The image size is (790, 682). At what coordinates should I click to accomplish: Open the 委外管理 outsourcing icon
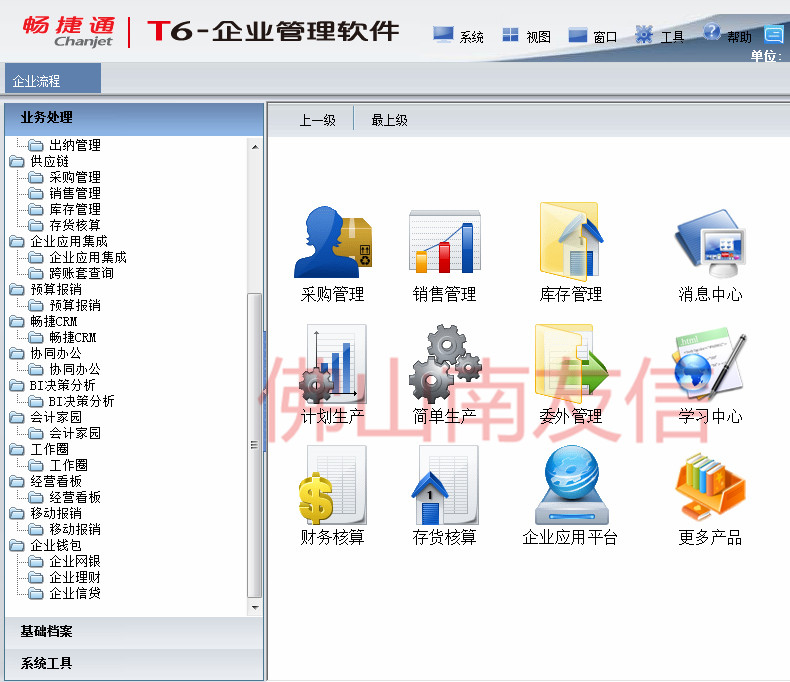571,364
